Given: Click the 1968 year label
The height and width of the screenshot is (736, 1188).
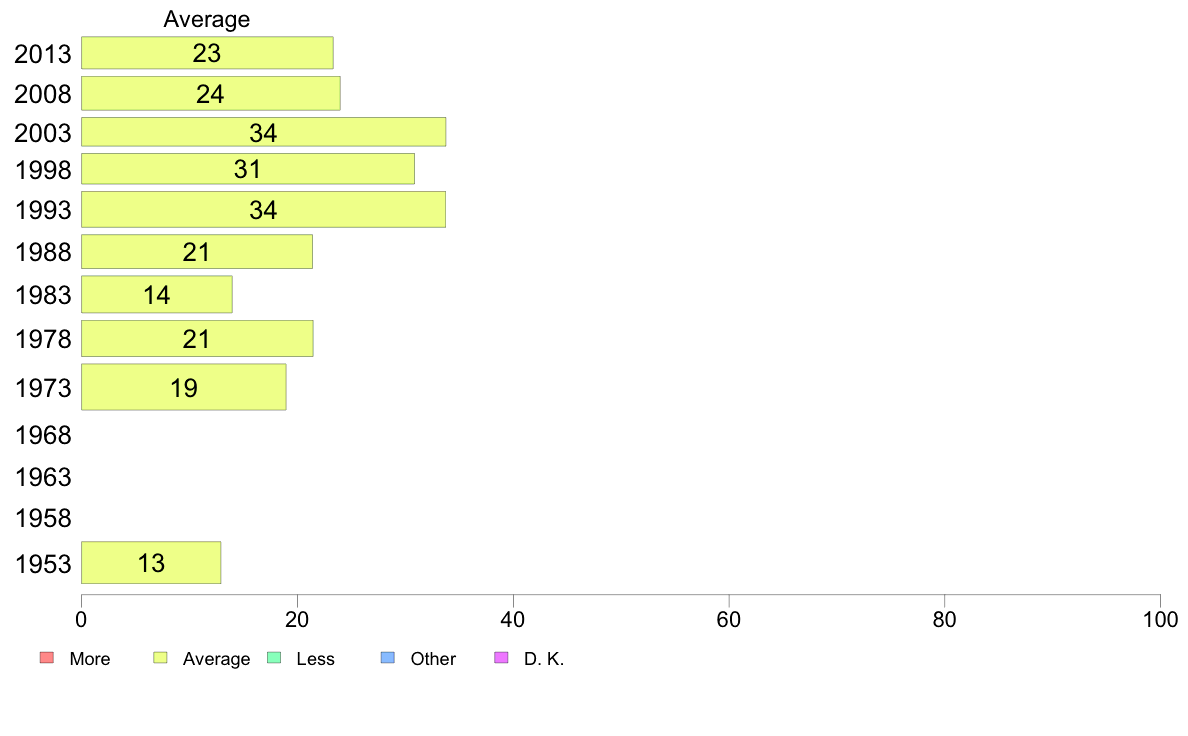Looking at the screenshot, I should [x=44, y=435].
